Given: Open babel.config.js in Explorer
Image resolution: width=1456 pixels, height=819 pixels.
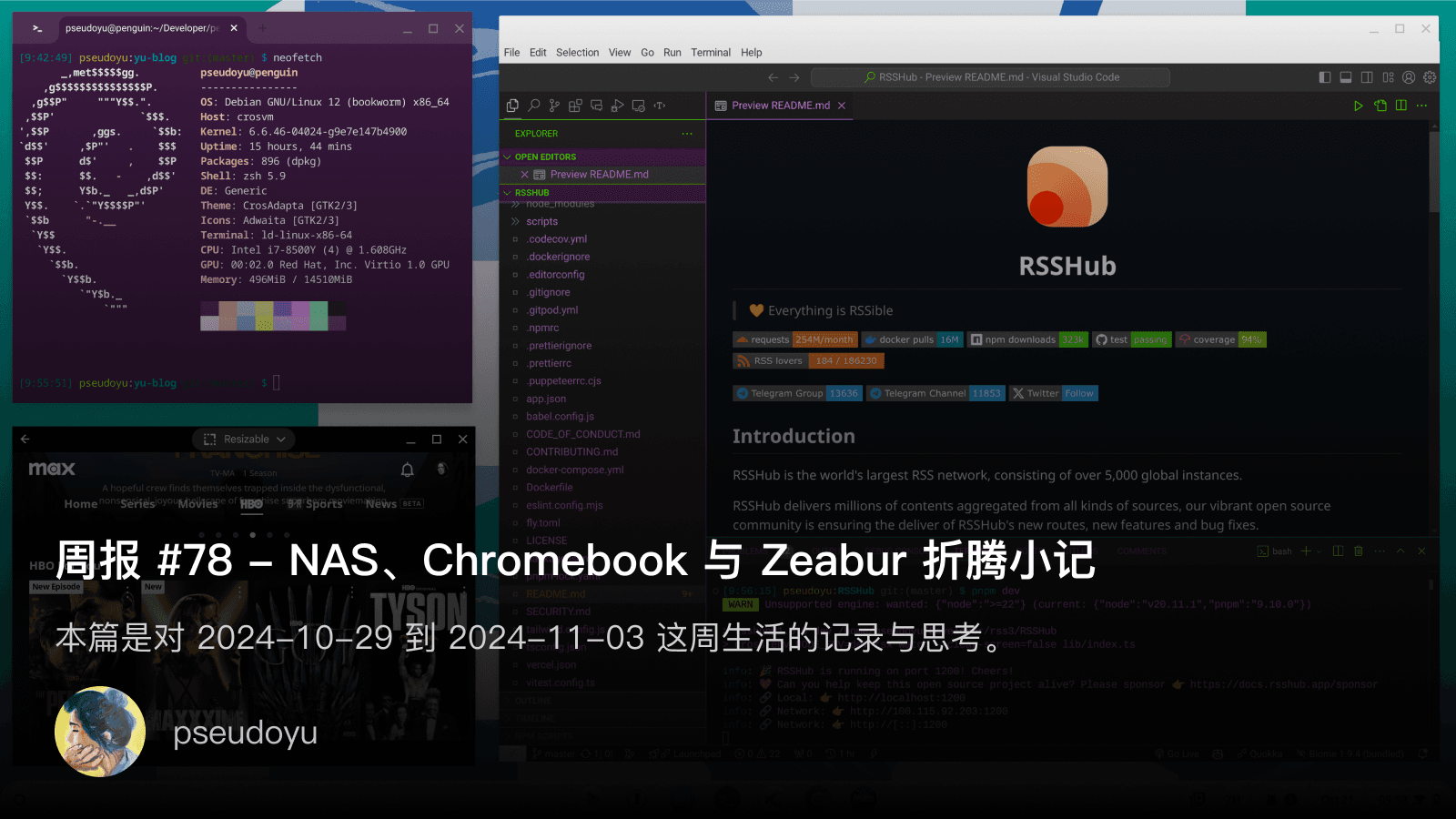Looking at the screenshot, I should click(x=560, y=417).
